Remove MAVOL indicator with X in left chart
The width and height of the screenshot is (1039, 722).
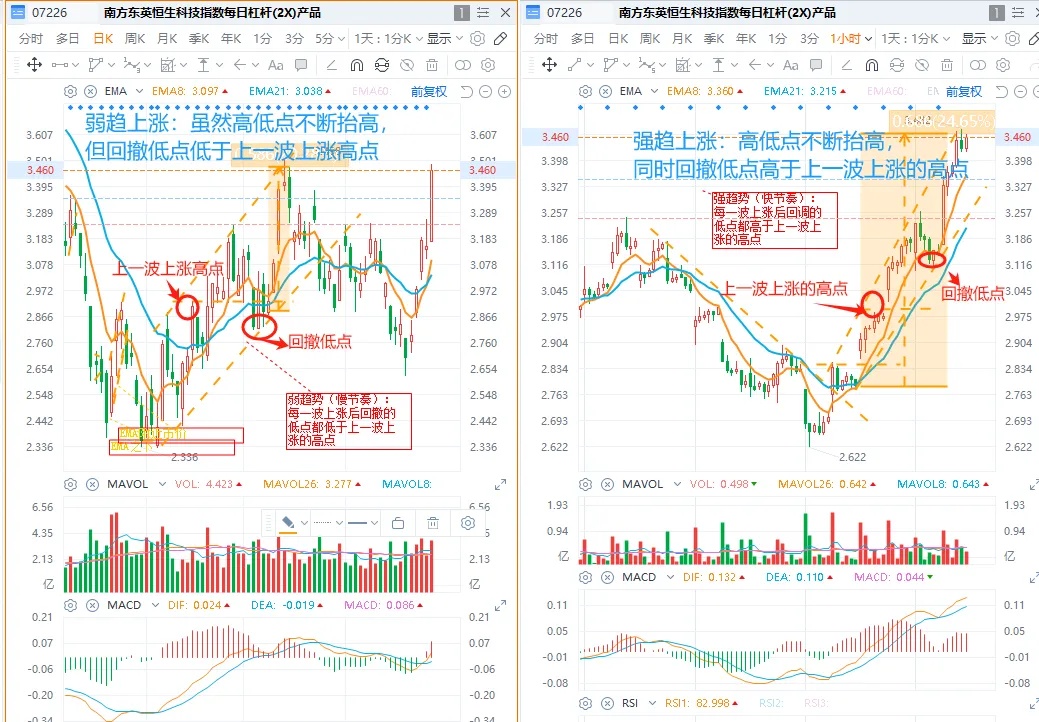92,484
